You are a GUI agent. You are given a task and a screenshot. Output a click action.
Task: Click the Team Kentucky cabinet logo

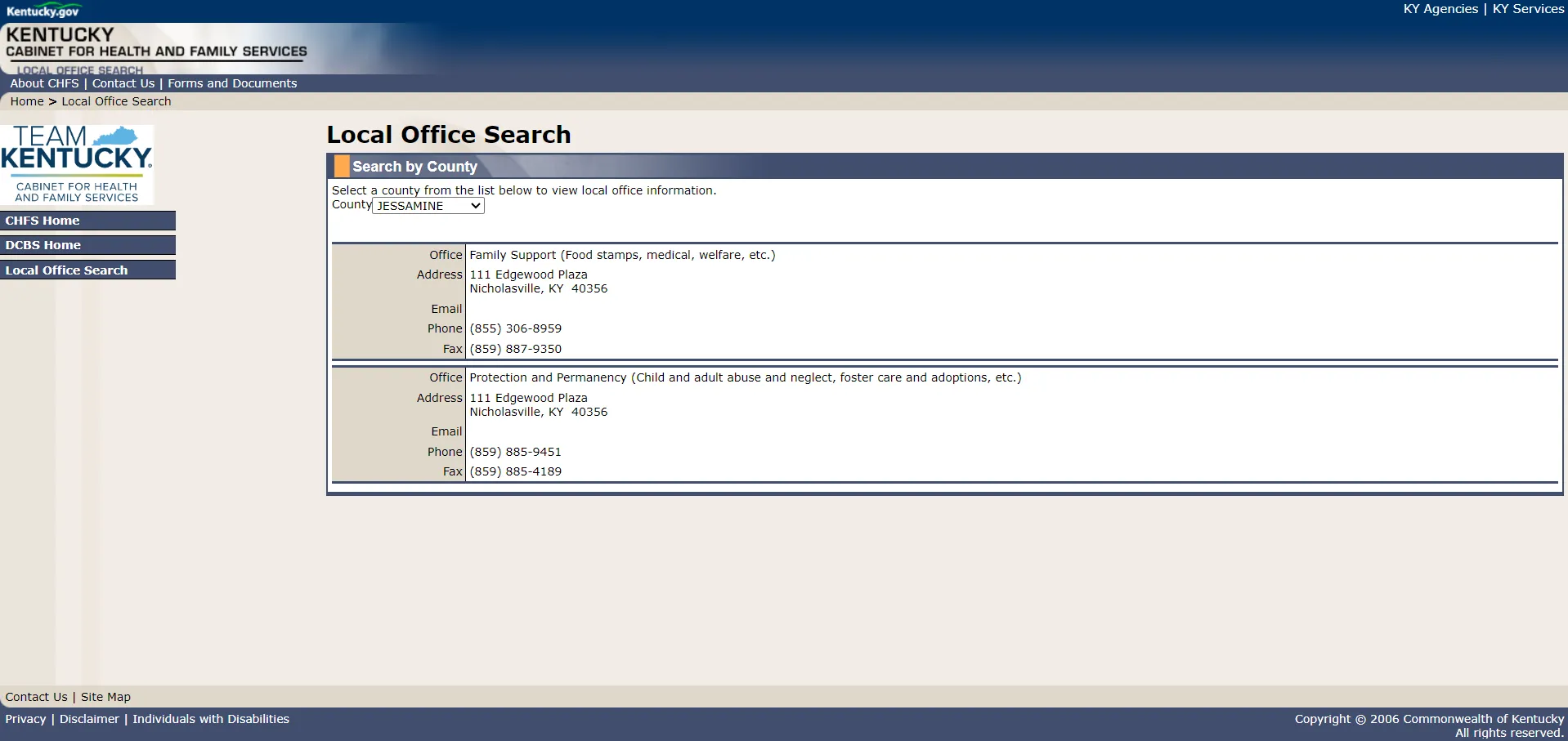(77, 164)
